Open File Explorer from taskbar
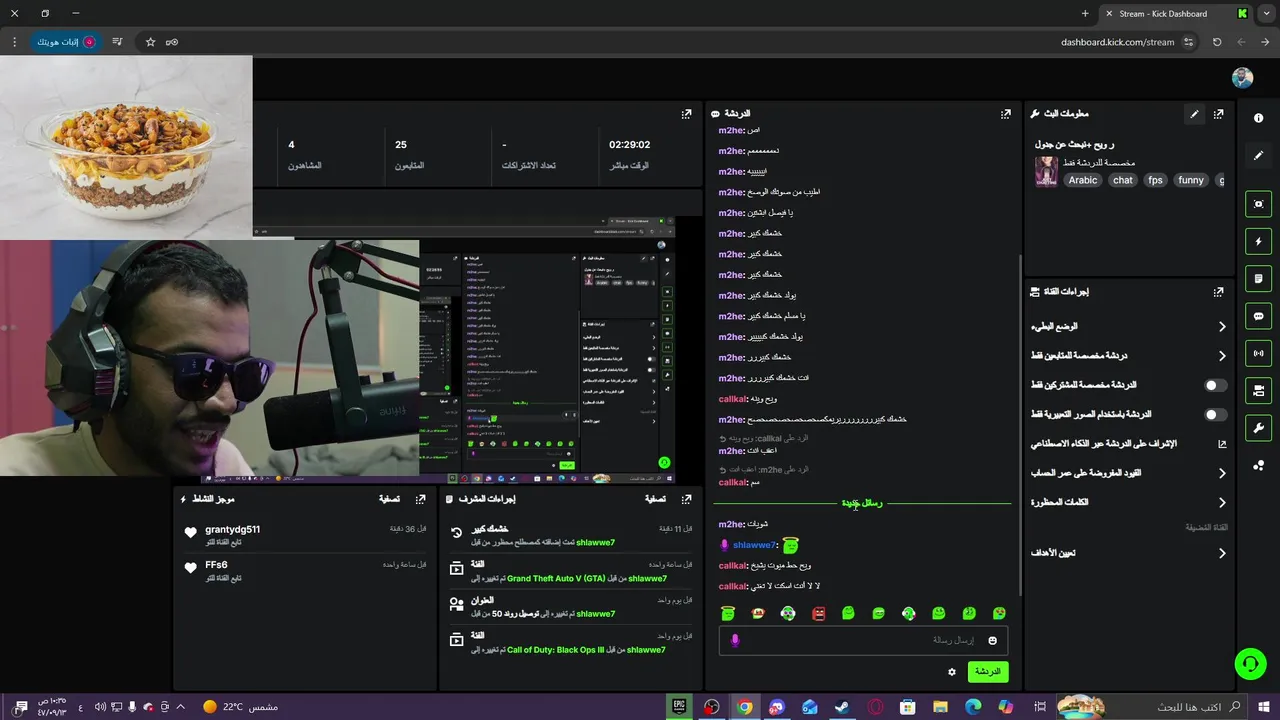 click(x=940, y=707)
